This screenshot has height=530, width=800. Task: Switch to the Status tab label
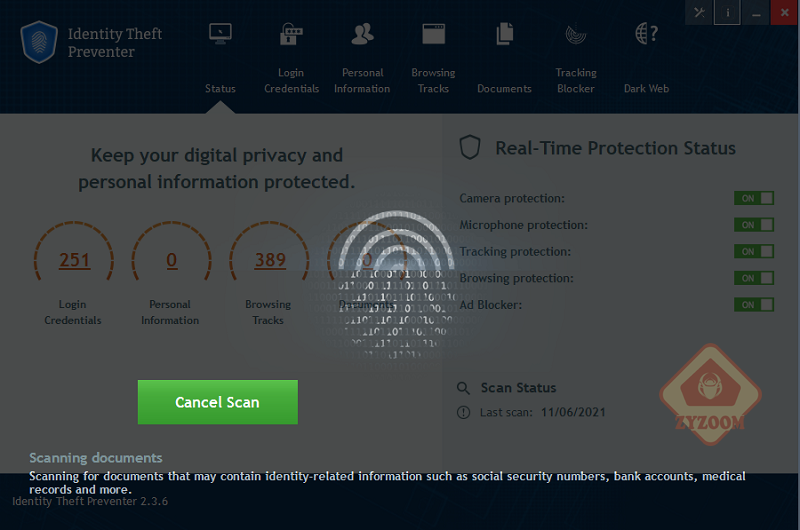click(x=220, y=88)
